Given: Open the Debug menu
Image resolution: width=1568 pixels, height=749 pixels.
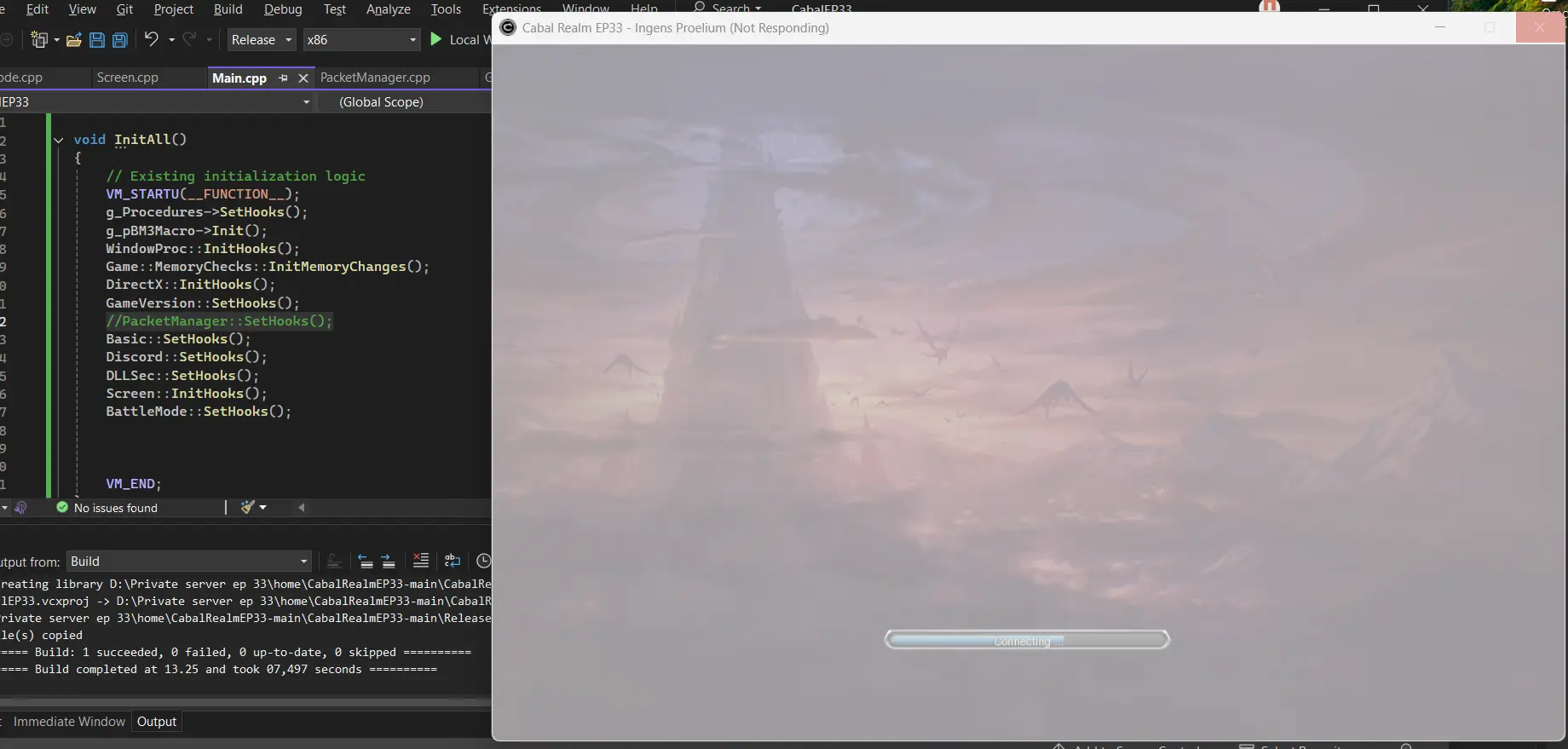Looking at the screenshot, I should pyautogui.click(x=283, y=9).
